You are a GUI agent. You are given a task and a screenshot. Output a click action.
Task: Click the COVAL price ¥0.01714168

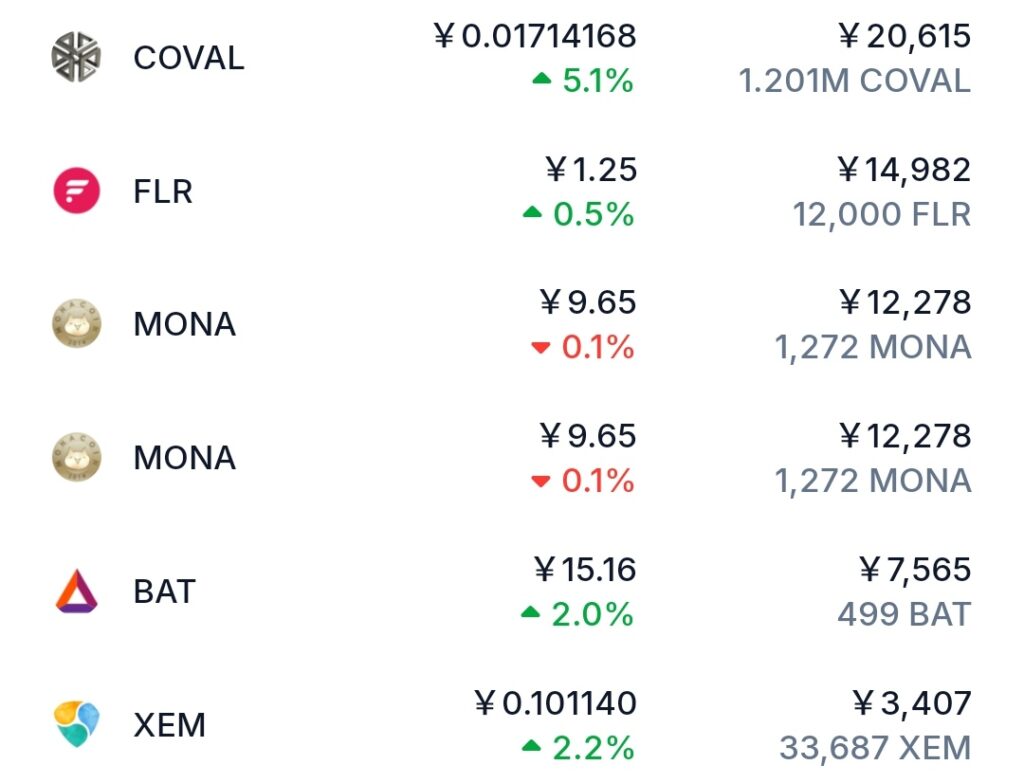pyautogui.click(x=535, y=37)
